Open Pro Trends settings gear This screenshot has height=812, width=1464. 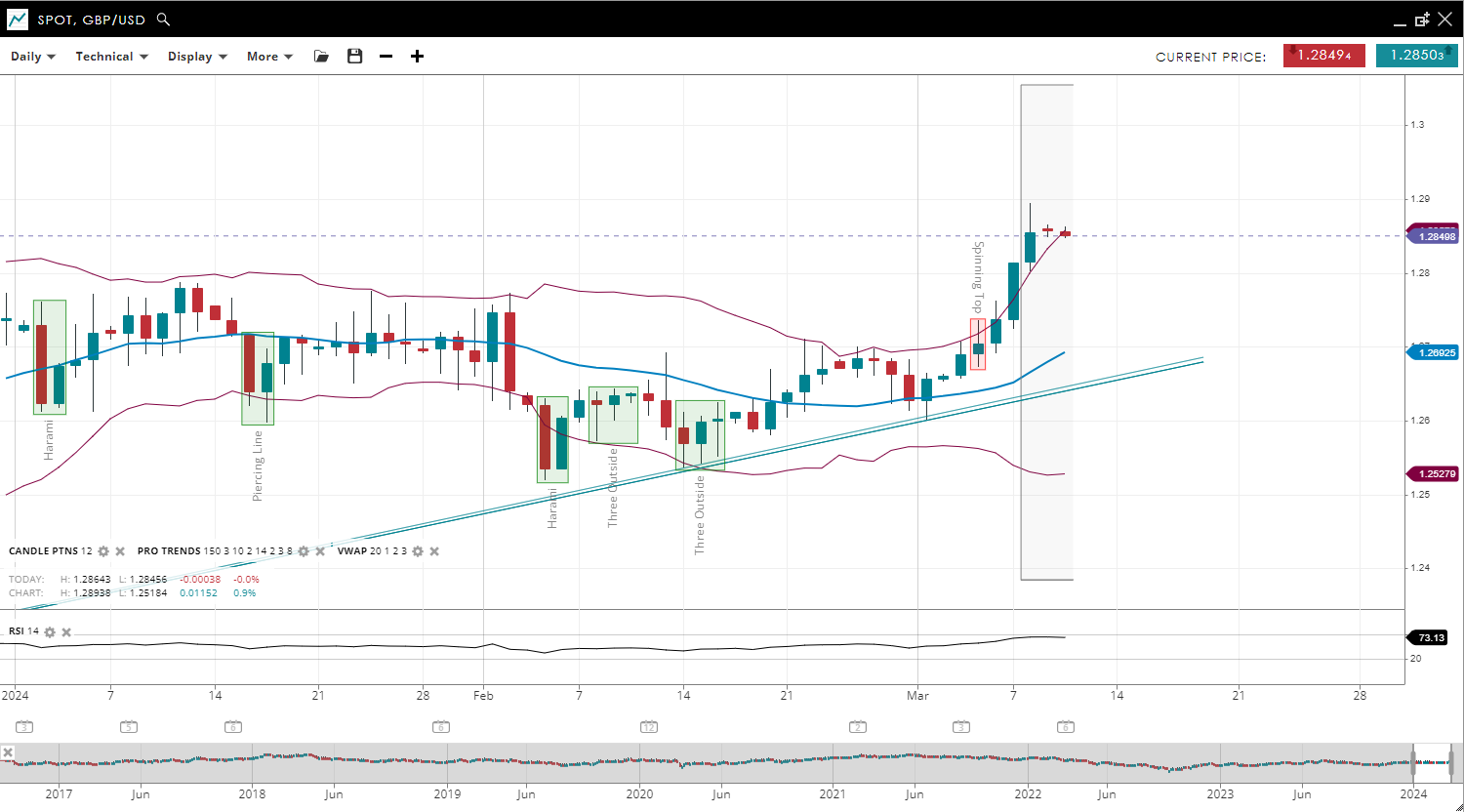304,551
